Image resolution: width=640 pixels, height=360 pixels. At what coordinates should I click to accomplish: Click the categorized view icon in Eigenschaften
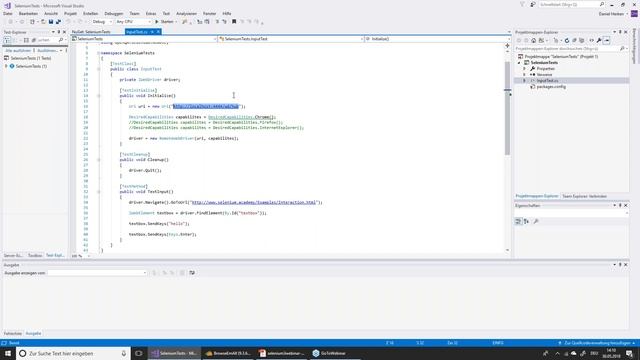[x=518, y=221]
